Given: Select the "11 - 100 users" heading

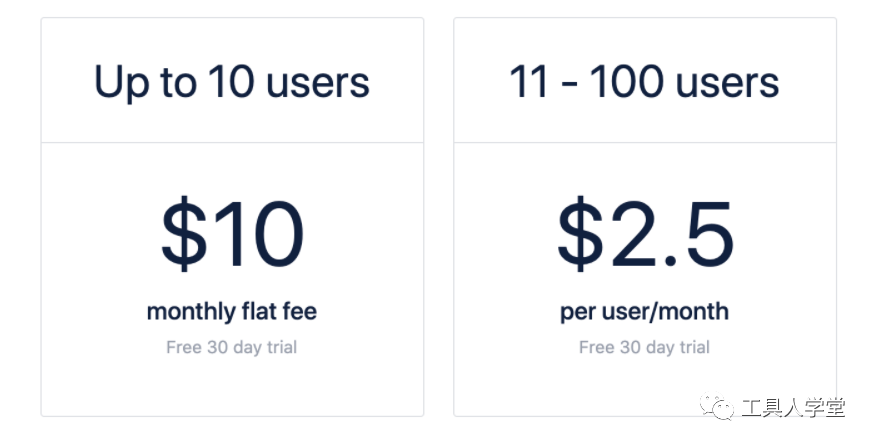Looking at the screenshot, I should pyautogui.click(x=644, y=81).
